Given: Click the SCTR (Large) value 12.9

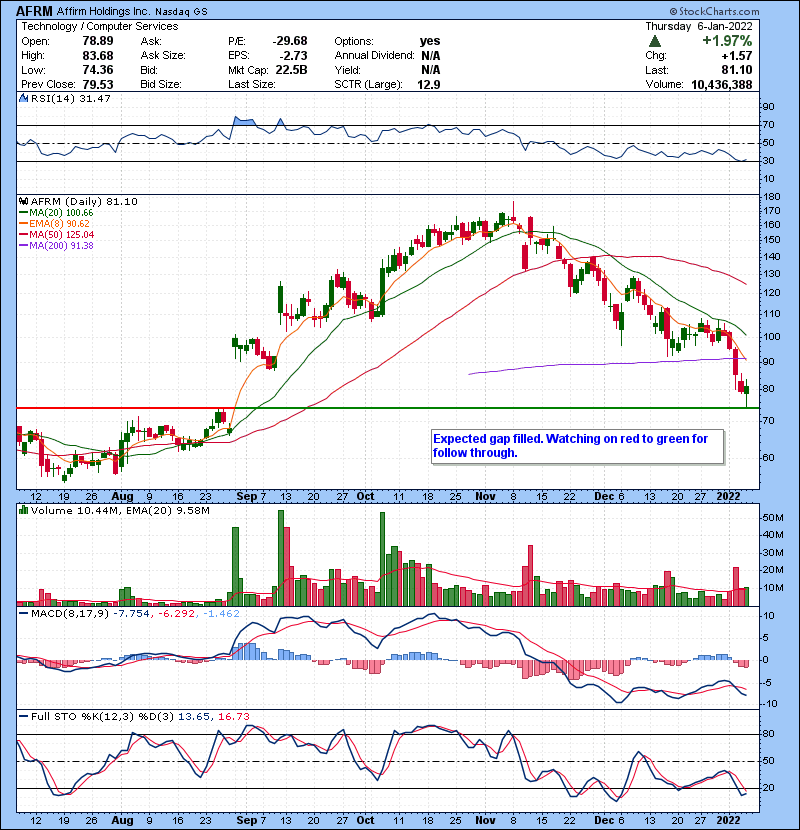Looking at the screenshot, I should 429,85.
